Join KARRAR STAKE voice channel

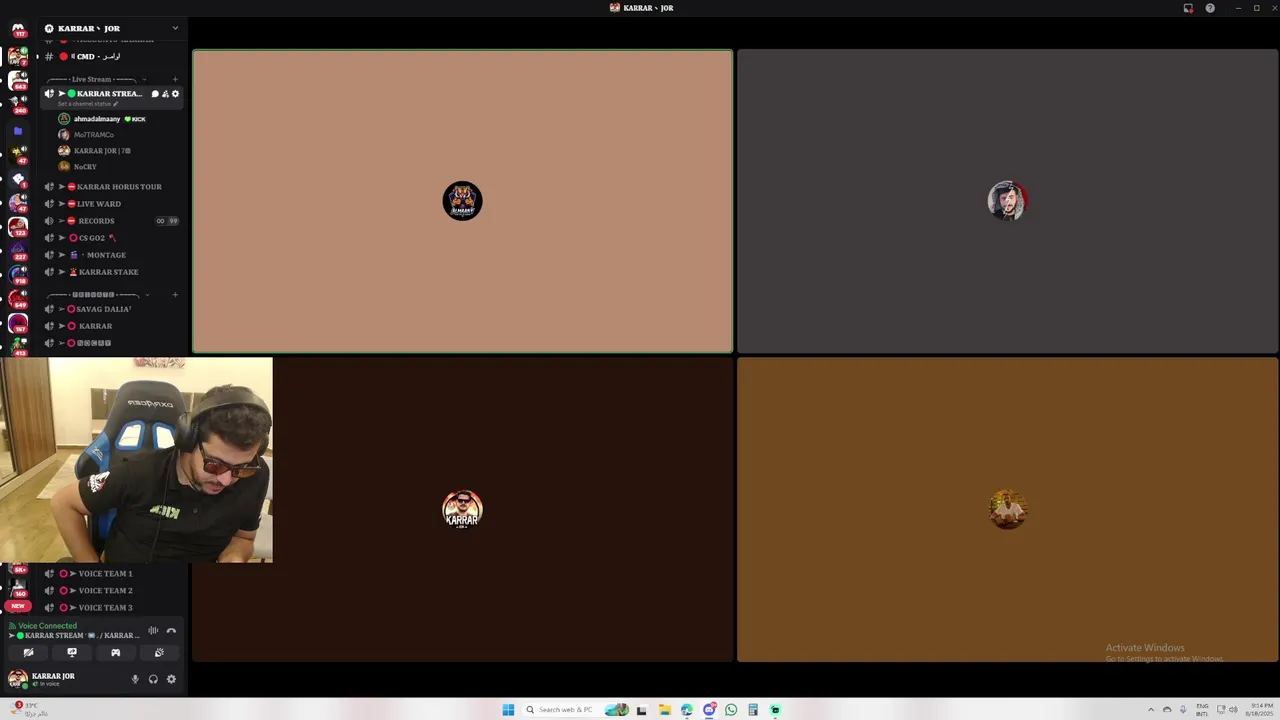click(x=112, y=272)
